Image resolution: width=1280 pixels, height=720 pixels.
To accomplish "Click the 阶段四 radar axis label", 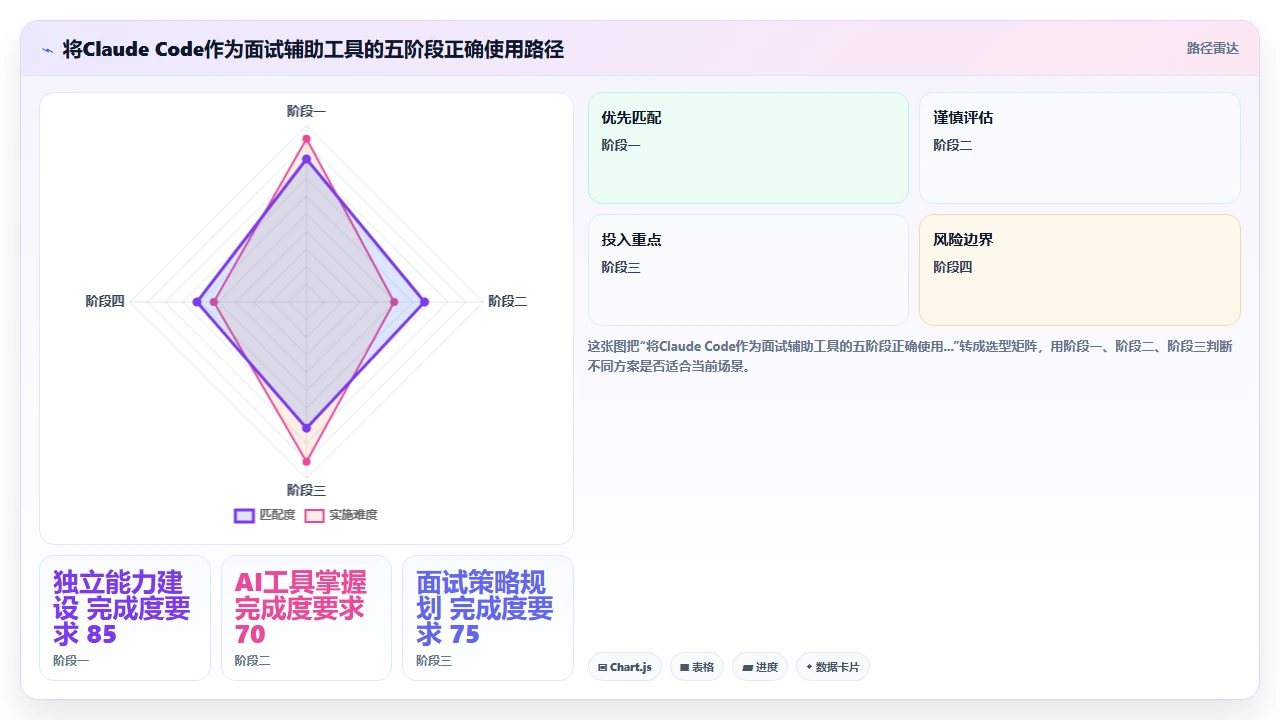I will coord(105,301).
